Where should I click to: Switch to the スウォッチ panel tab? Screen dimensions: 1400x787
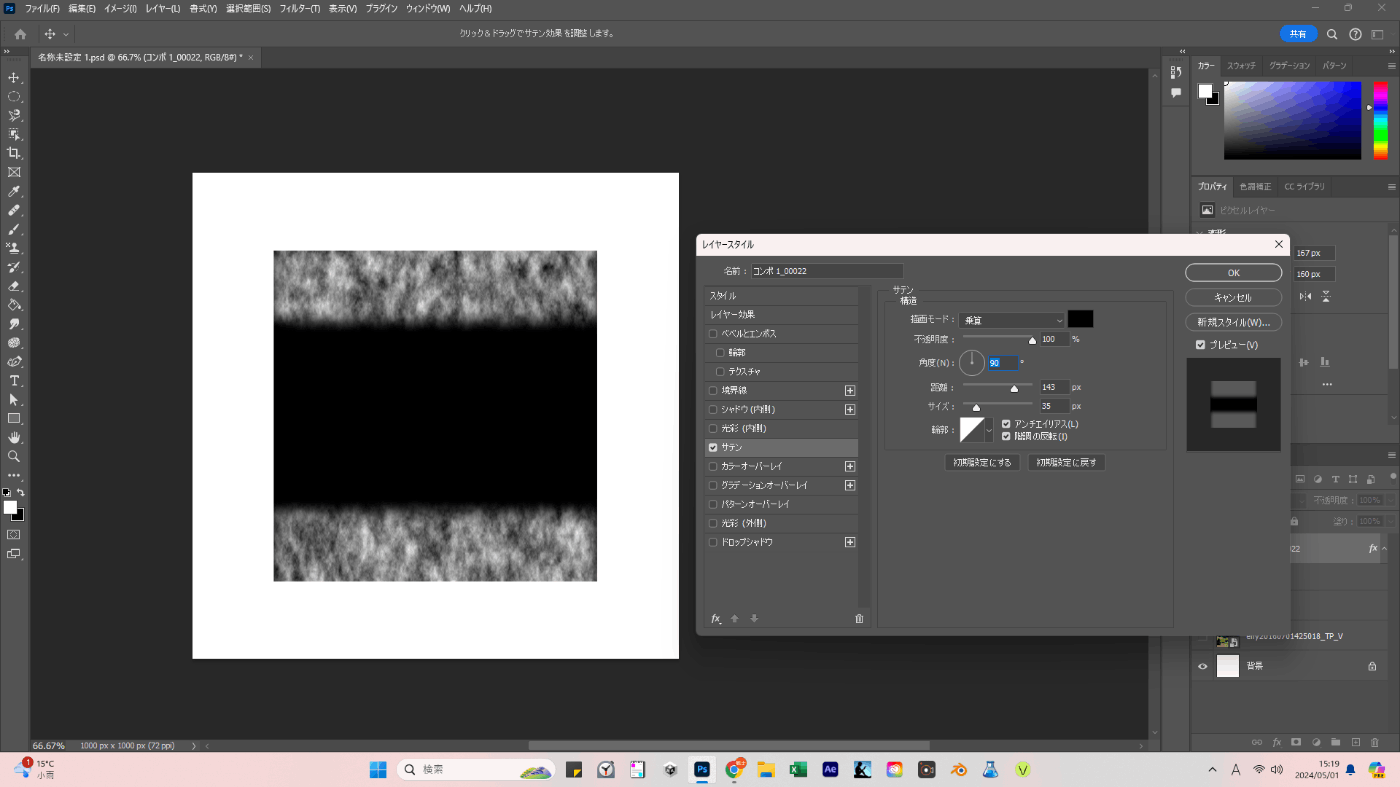coord(1241,65)
